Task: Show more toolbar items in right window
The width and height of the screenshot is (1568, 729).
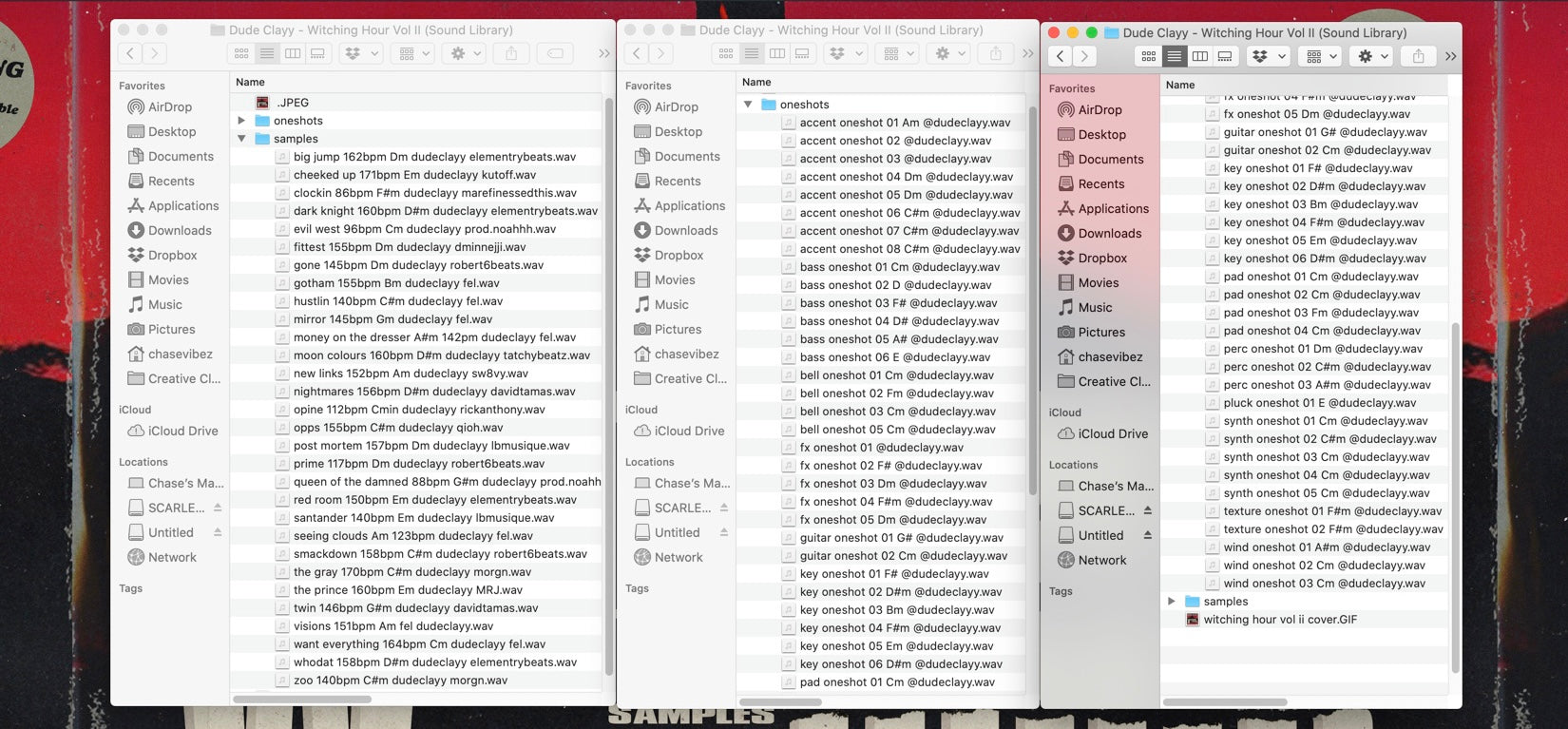Action: pyautogui.click(x=1450, y=57)
